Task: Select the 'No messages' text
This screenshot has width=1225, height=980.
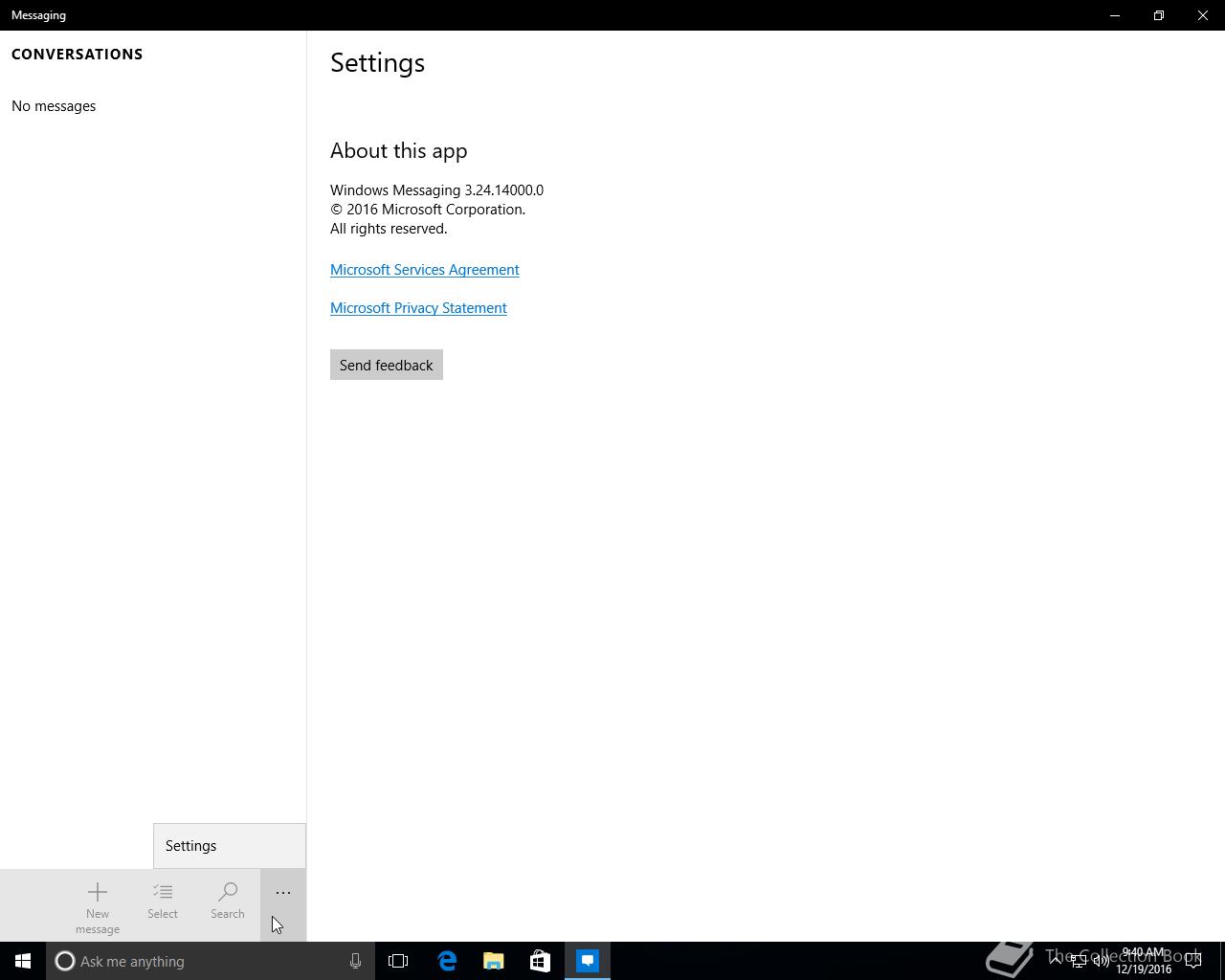Action: pyautogui.click(x=54, y=106)
